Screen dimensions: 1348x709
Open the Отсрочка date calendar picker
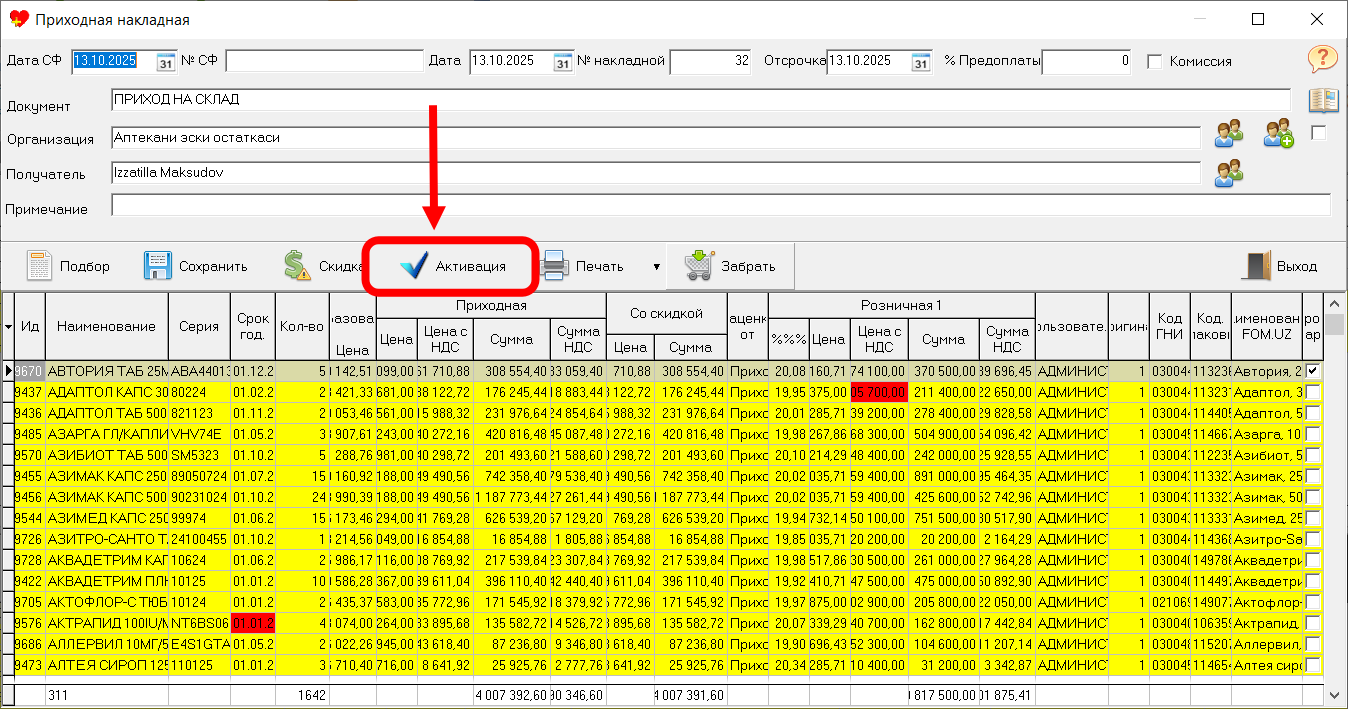(921, 62)
